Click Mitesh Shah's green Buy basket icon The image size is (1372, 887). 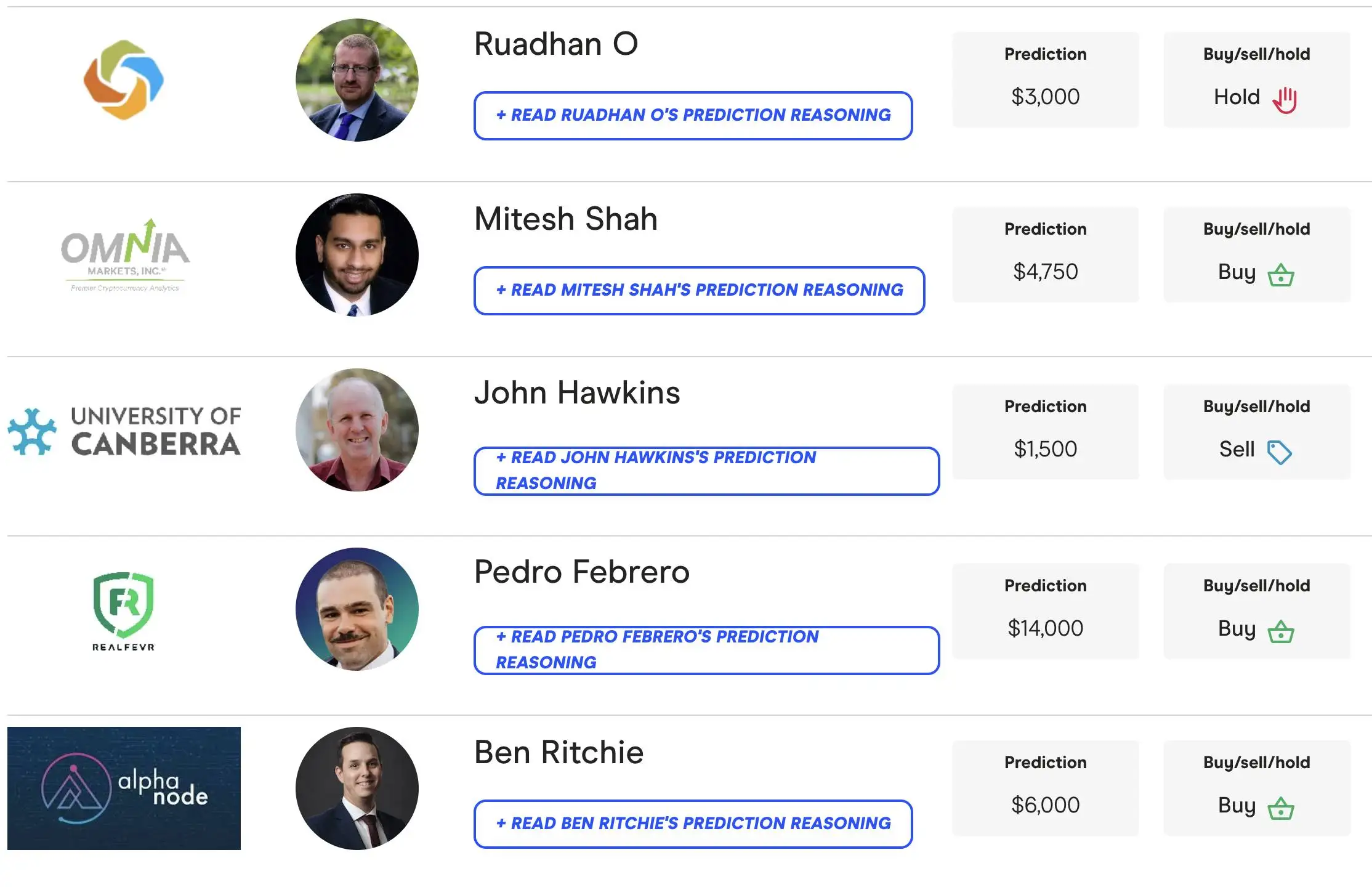(x=1281, y=274)
